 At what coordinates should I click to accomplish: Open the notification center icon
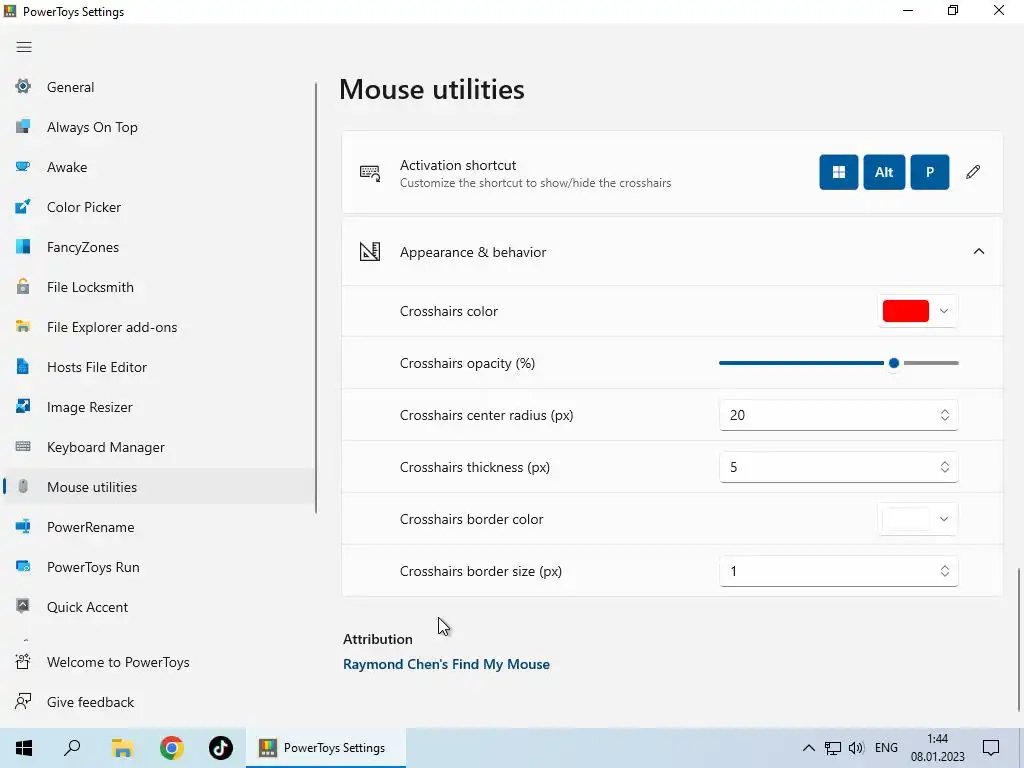(x=991, y=748)
